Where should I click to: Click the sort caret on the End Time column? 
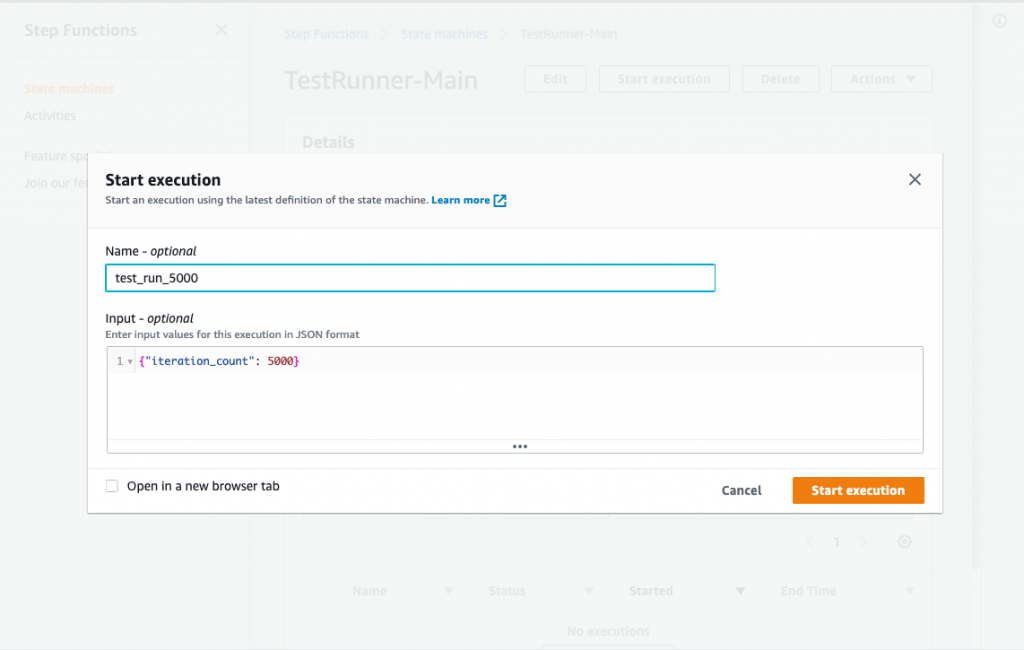[908, 590]
